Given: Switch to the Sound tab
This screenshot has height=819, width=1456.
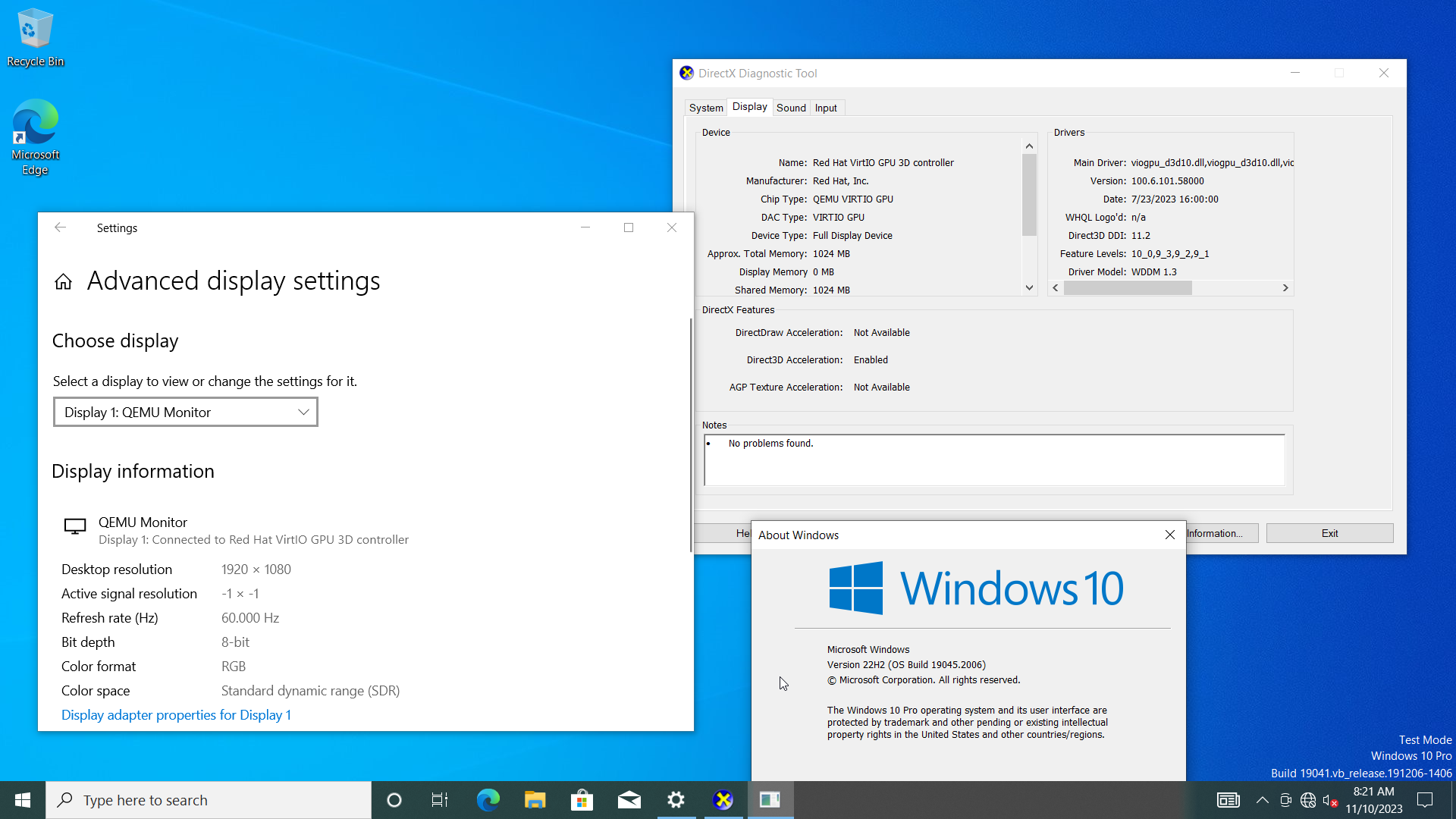Looking at the screenshot, I should [791, 108].
